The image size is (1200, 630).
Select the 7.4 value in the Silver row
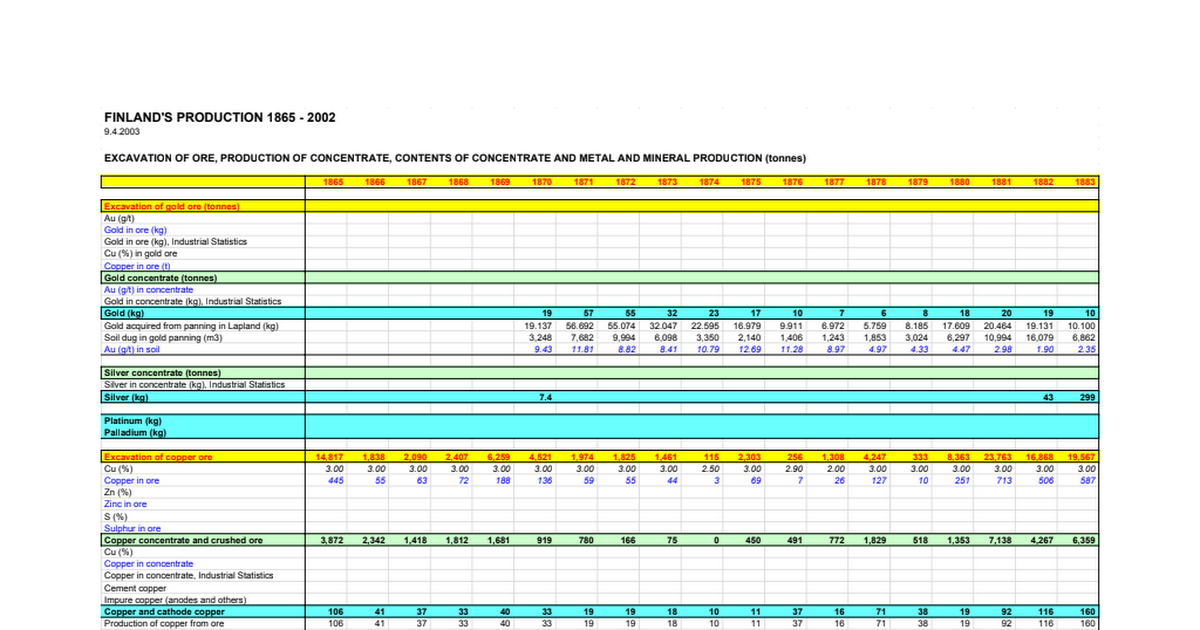point(546,397)
